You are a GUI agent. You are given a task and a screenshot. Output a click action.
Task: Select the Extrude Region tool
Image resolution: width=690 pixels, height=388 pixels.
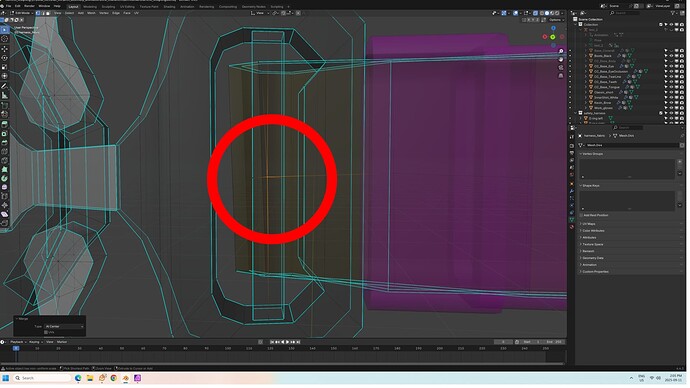pos(4,124)
